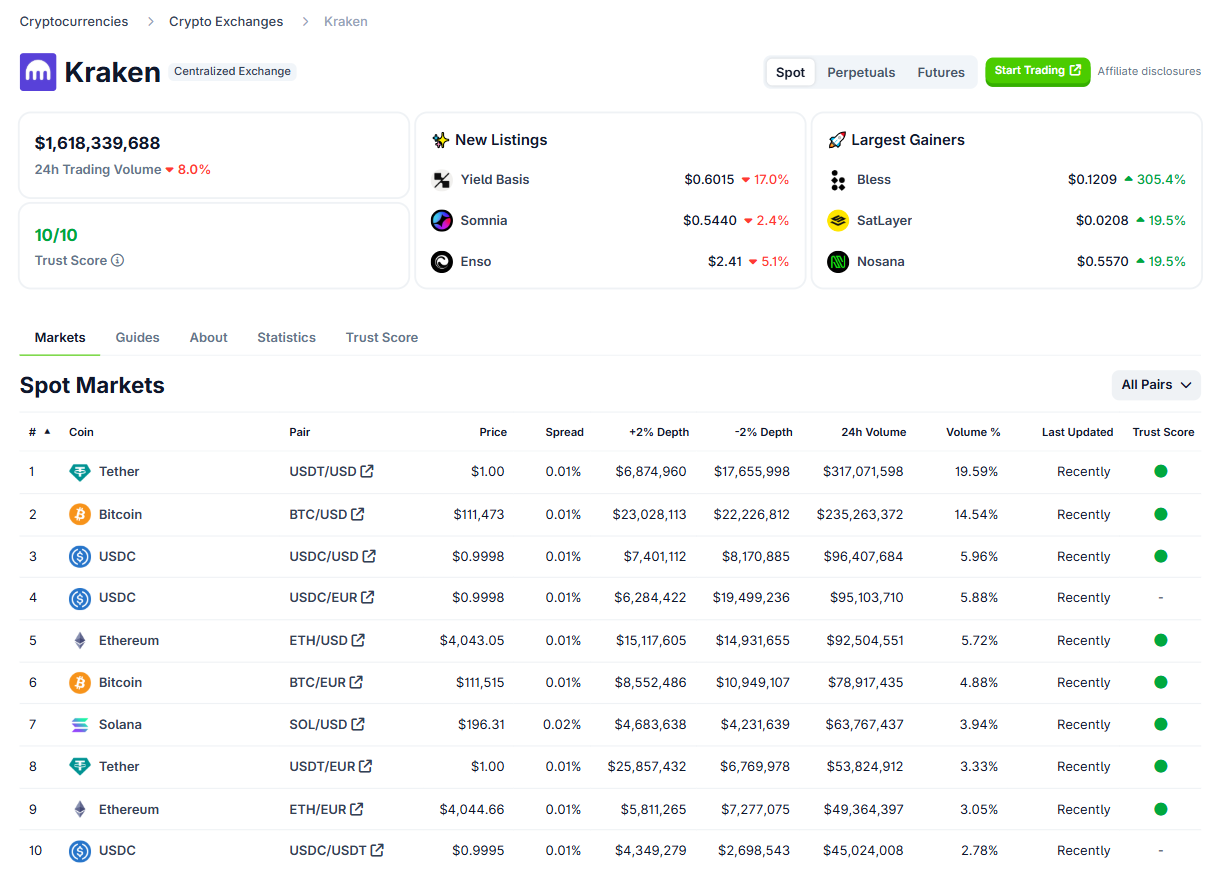The image size is (1211, 869).
Task: Switch to Futures market type
Action: click(x=941, y=73)
